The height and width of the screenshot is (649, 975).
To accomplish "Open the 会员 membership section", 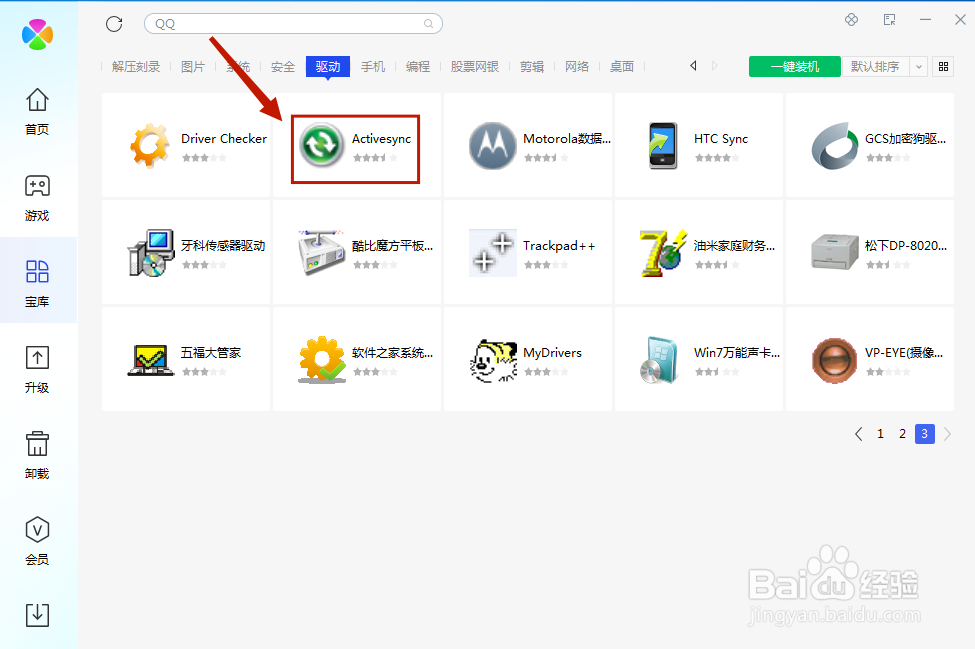I will [x=37, y=541].
